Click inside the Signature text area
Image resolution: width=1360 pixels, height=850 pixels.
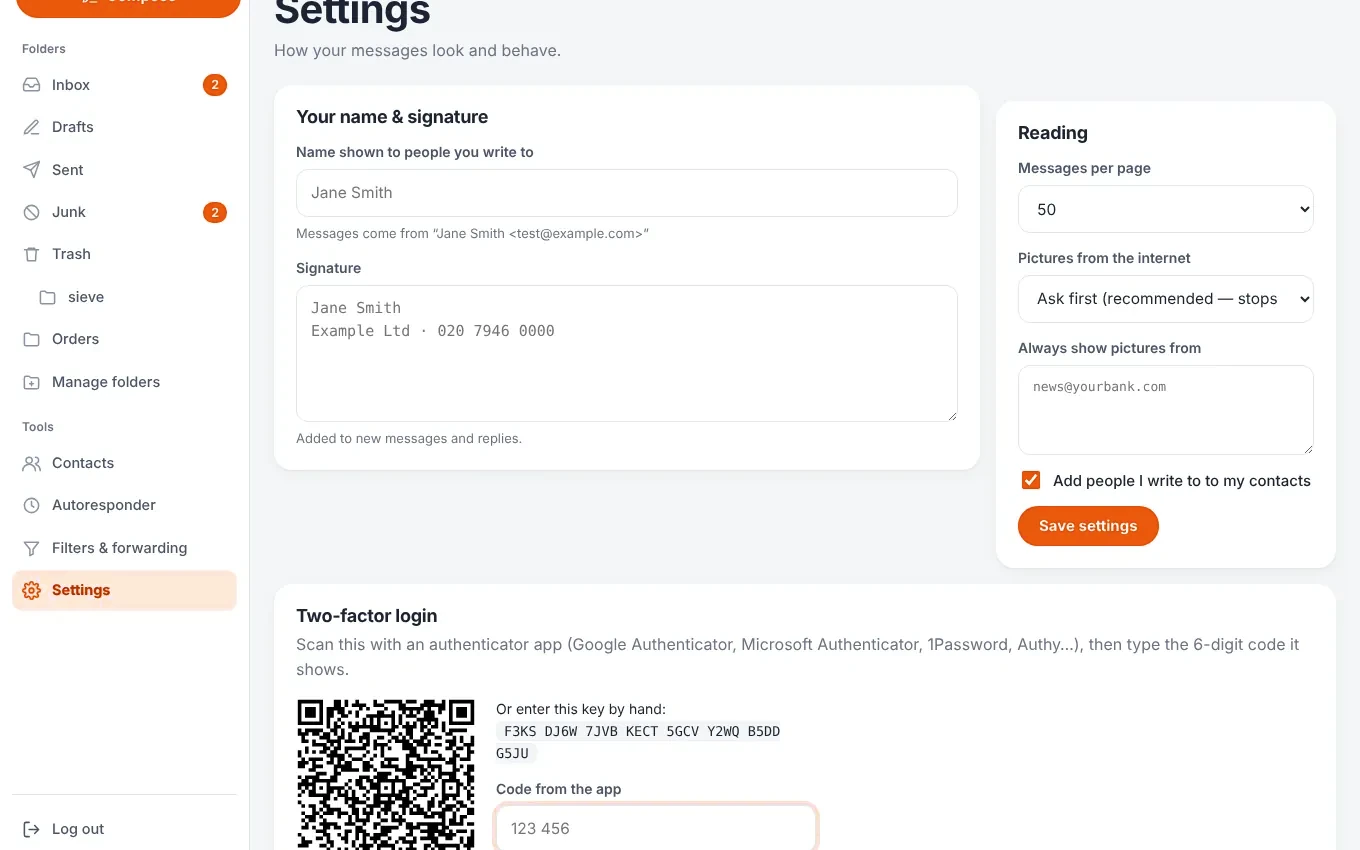[x=627, y=353]
